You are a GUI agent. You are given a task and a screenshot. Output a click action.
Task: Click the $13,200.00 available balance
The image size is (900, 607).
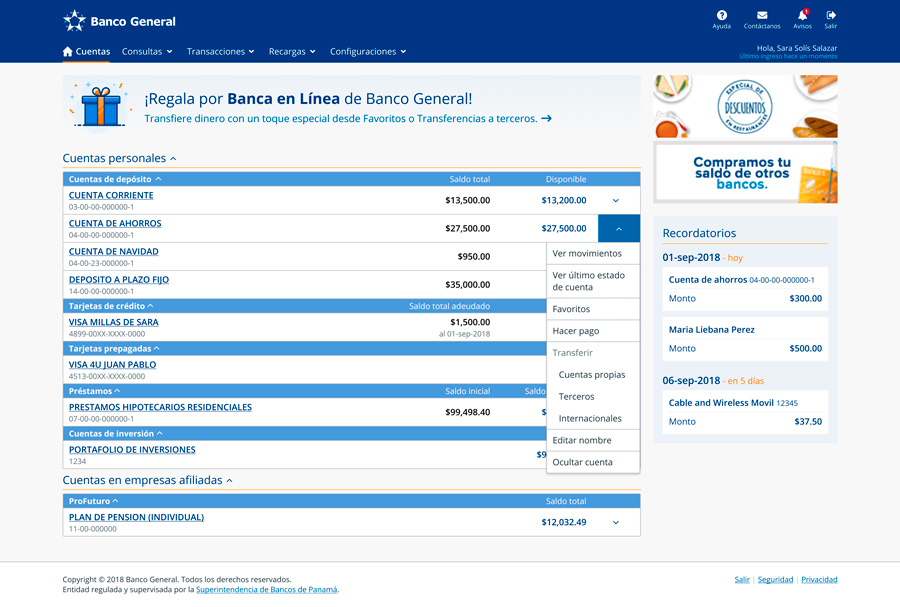[564, 200]
